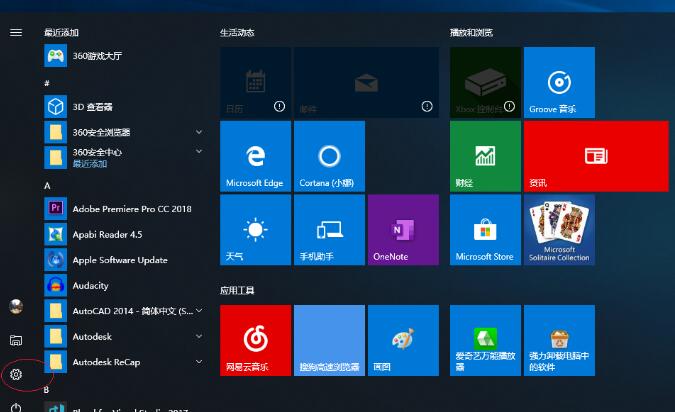The height and width of the screenshot is (412, 675).
Task: Launch Apple Software Update
Action: (x=123, y=260)
